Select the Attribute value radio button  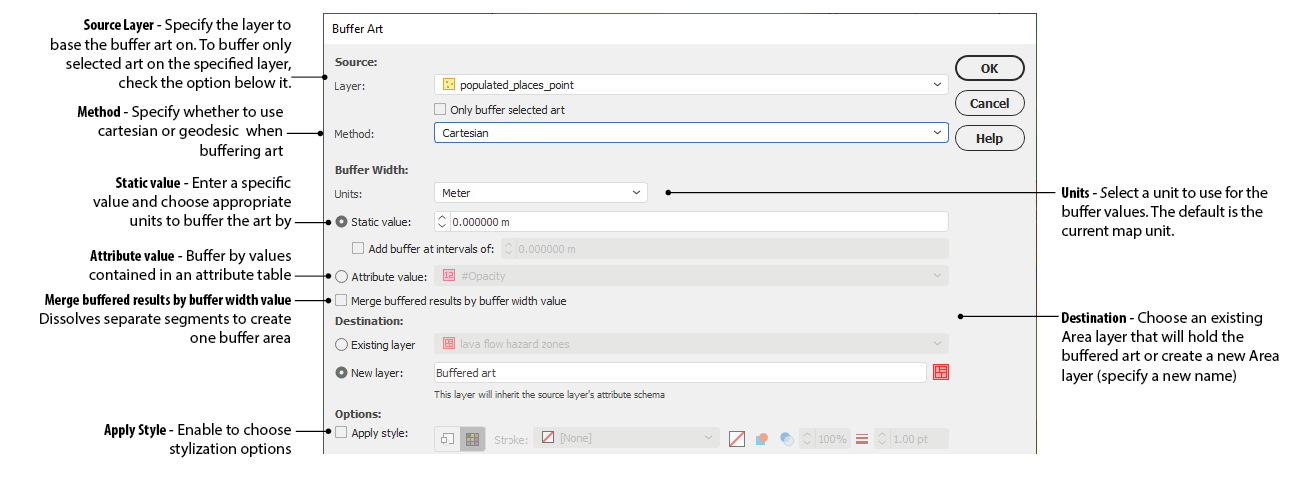pos(342,277)
